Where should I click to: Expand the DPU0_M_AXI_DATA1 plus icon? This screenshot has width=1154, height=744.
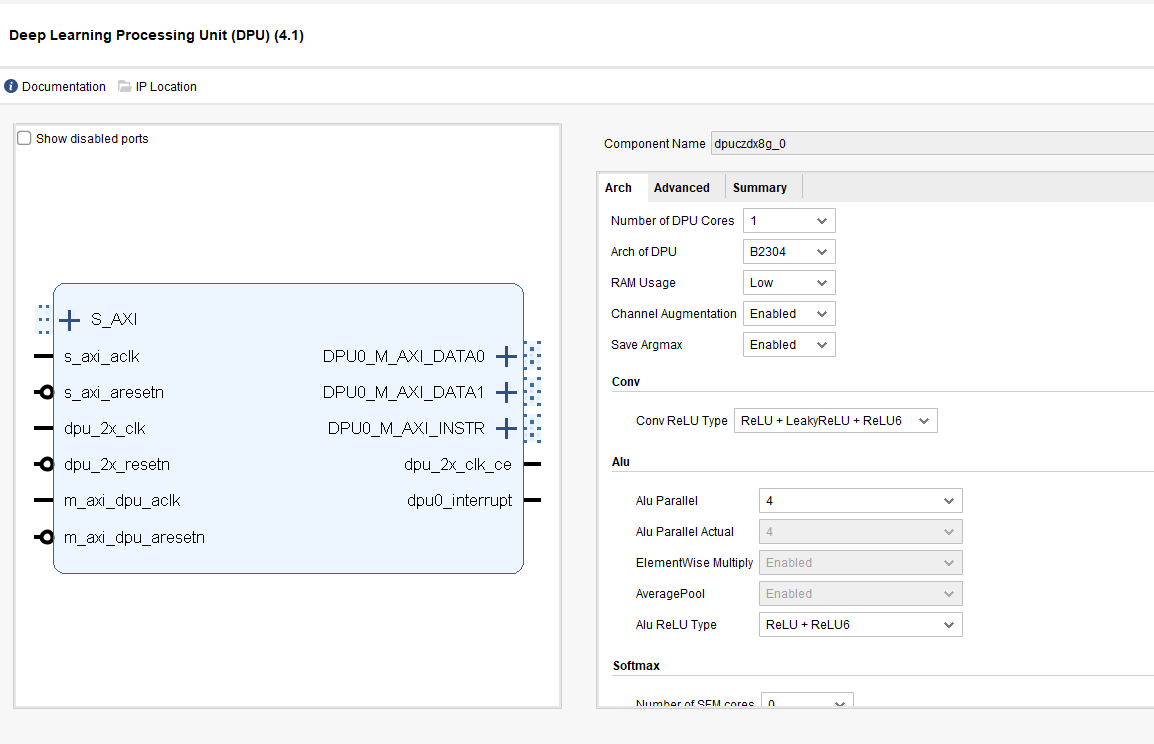point(507,392)
